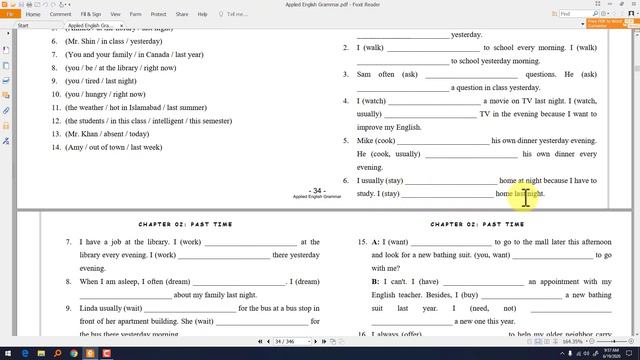
Task: Open the Bookmarks panel icon
Action: tap(6, 50)
